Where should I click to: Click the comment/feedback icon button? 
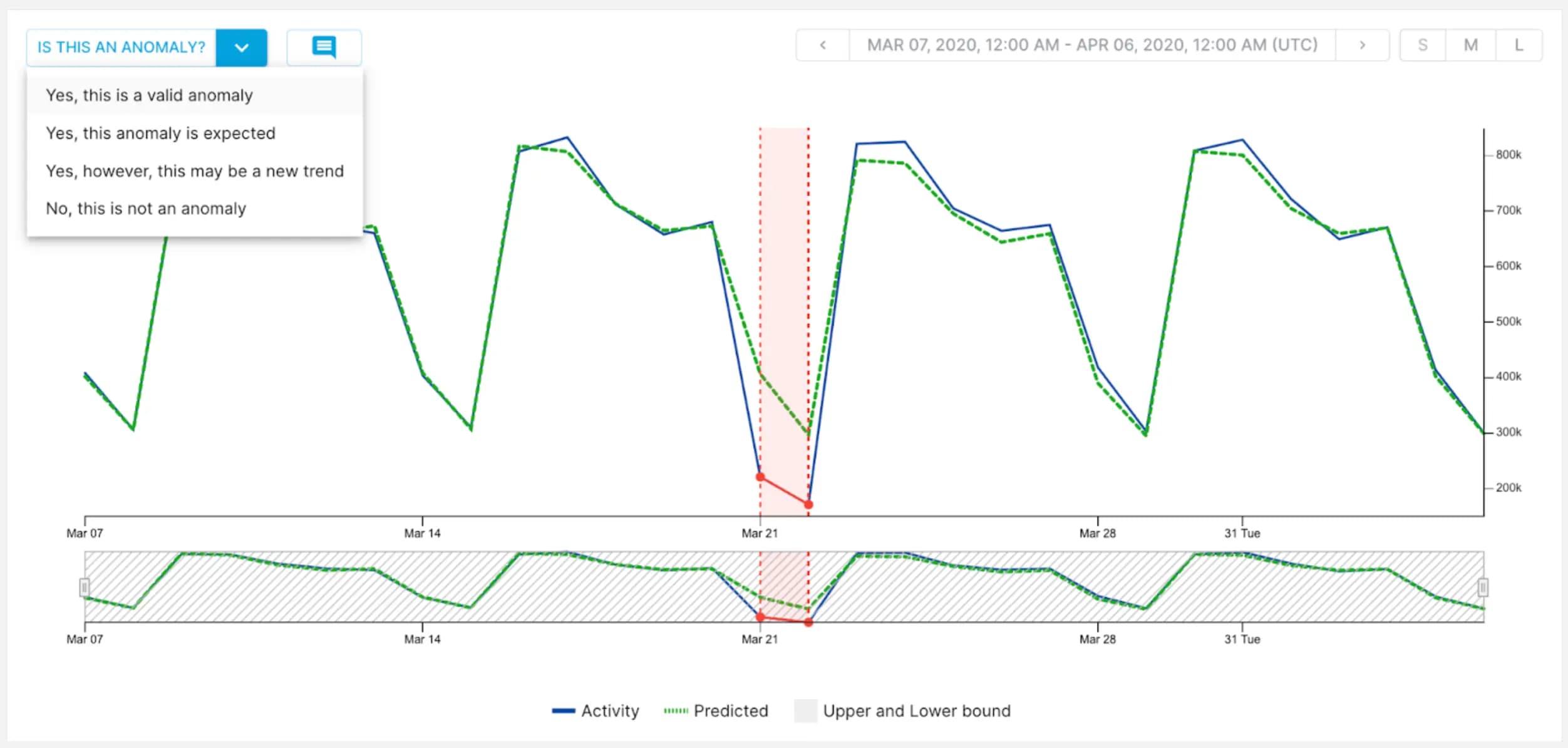[322, 46]
